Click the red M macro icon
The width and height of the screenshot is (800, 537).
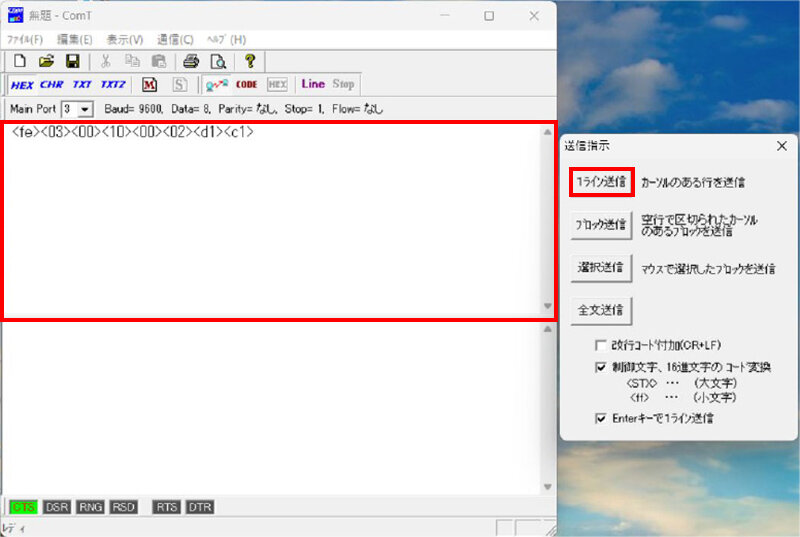coord(149,85)
